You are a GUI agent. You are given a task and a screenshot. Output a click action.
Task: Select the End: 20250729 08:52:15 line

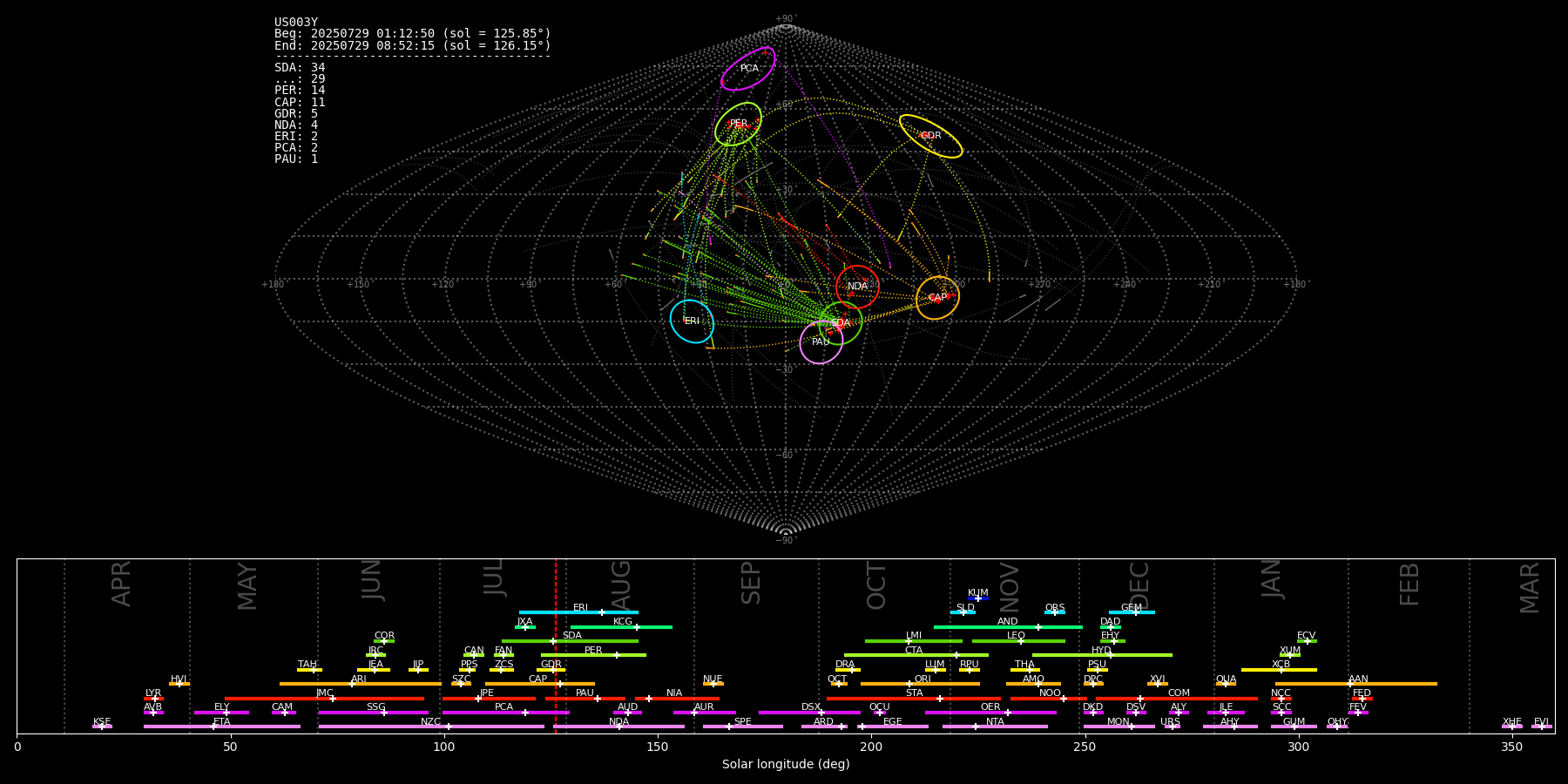[x=413, y=45]
